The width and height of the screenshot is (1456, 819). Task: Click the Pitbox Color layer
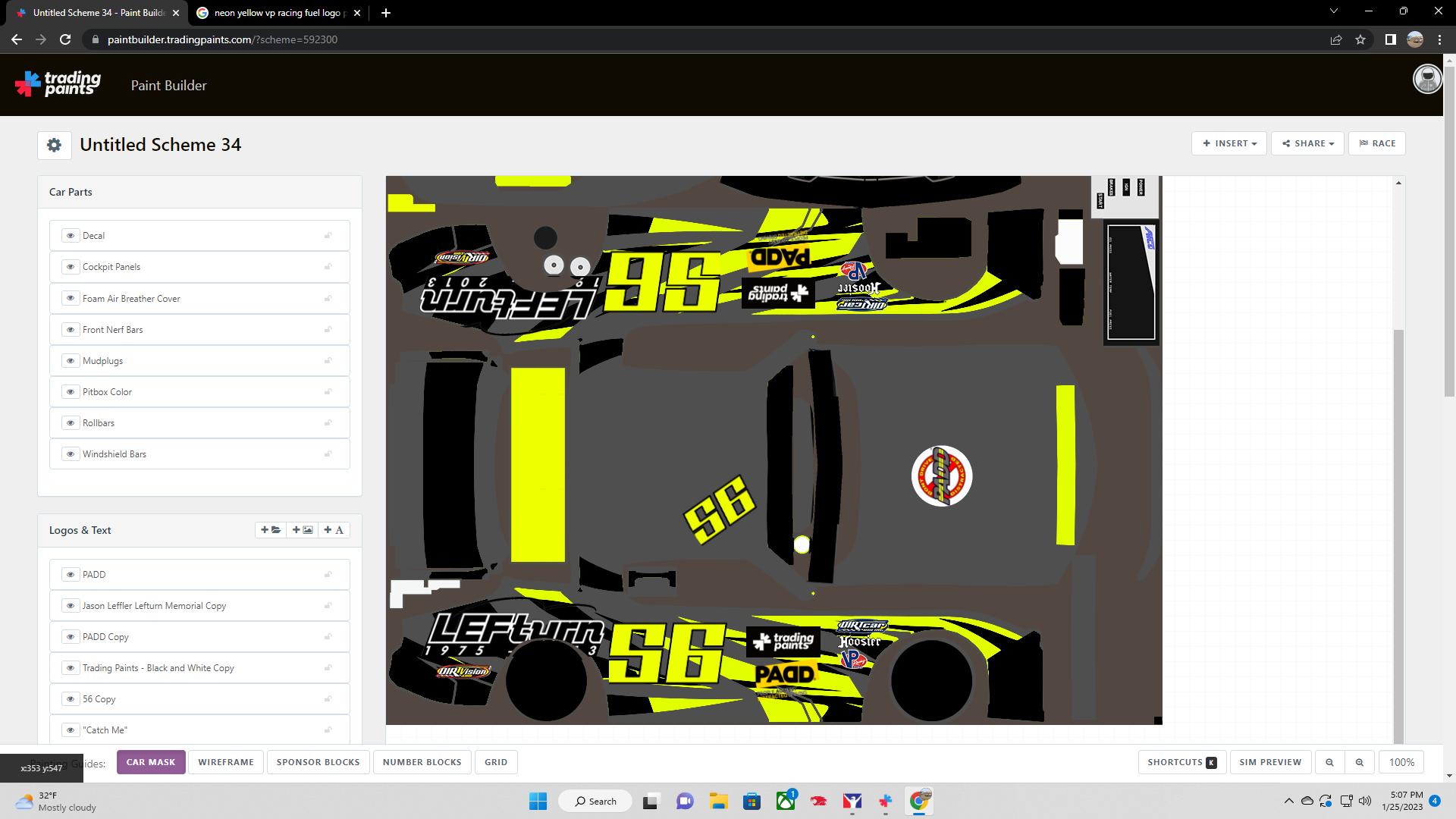(107, 392)
